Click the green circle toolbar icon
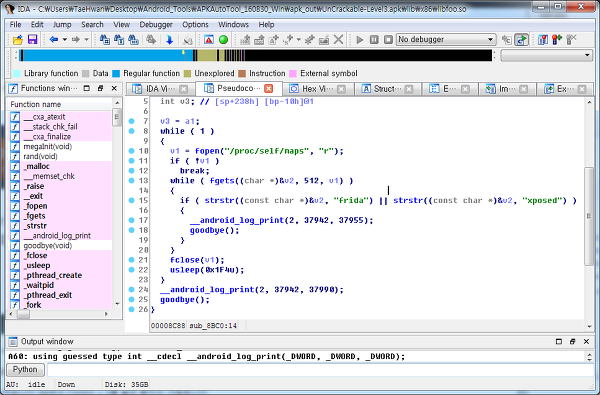Image resolution: width=600 pixels, height=395 pixels. pos(223,39)
